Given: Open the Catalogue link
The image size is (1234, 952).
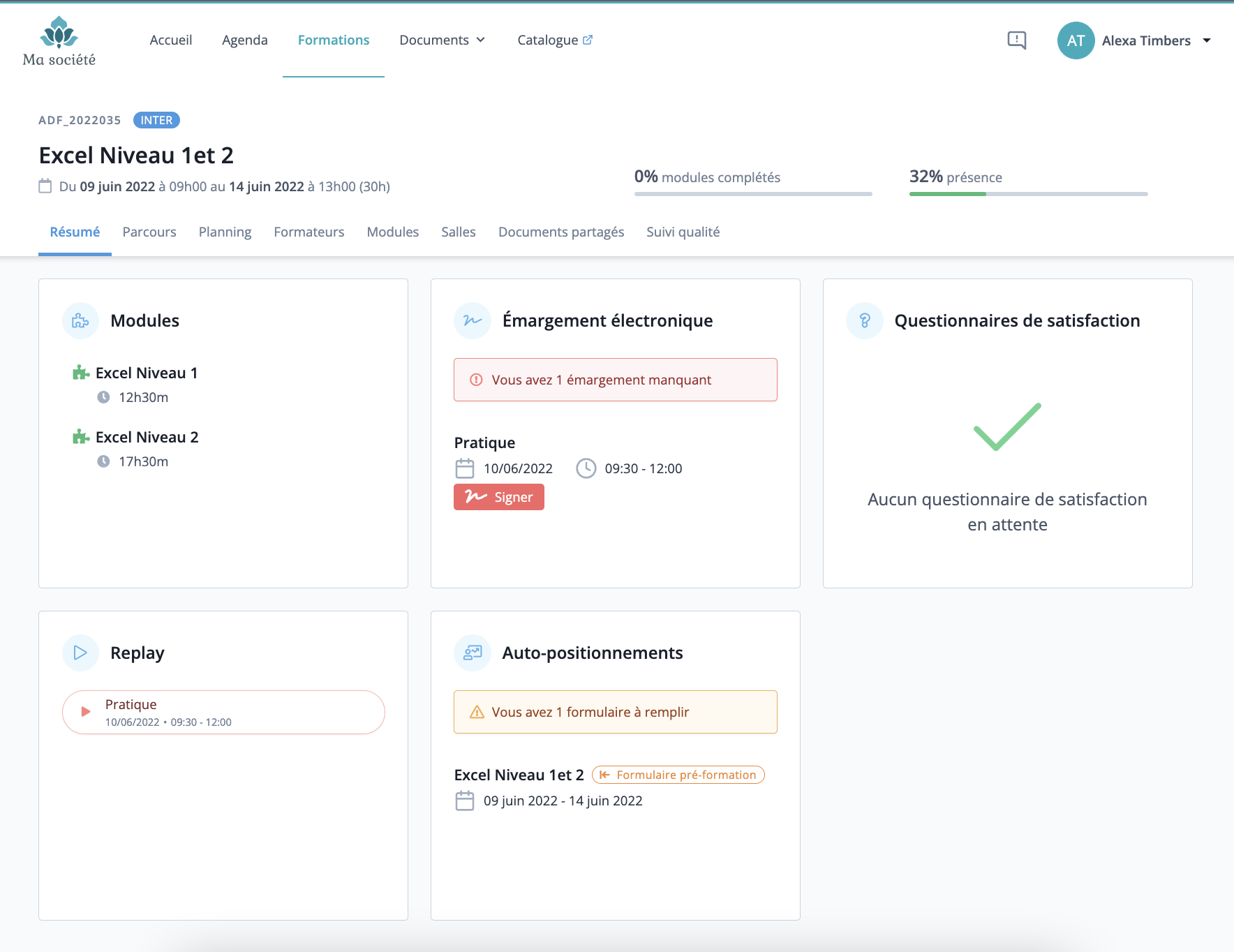Looking at the screenshot, I should pyautogui.click(x=555, y=40).
